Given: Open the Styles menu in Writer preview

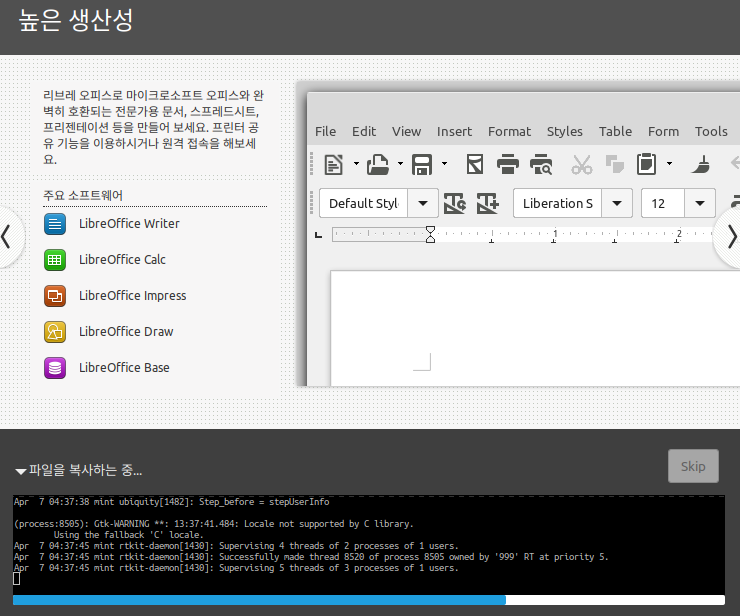Looking at the screenshot, I should (564, 132).
